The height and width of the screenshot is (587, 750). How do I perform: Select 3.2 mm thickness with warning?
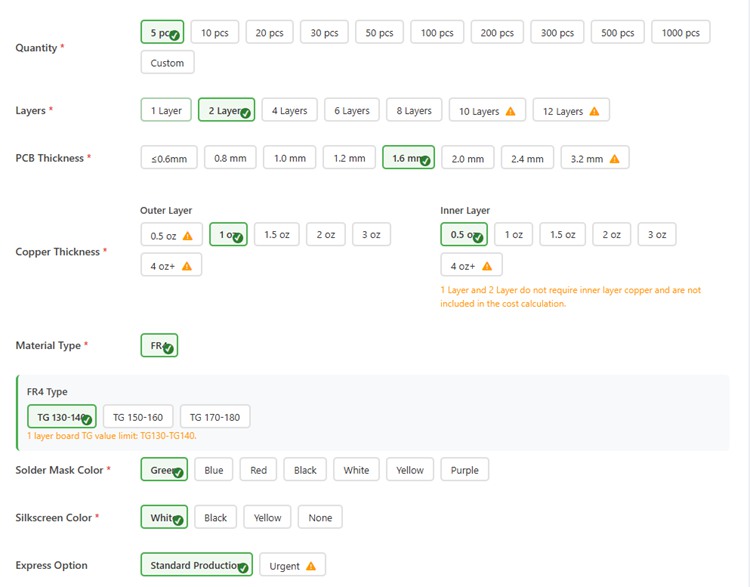pyautogui.click(x=595, y=158)
